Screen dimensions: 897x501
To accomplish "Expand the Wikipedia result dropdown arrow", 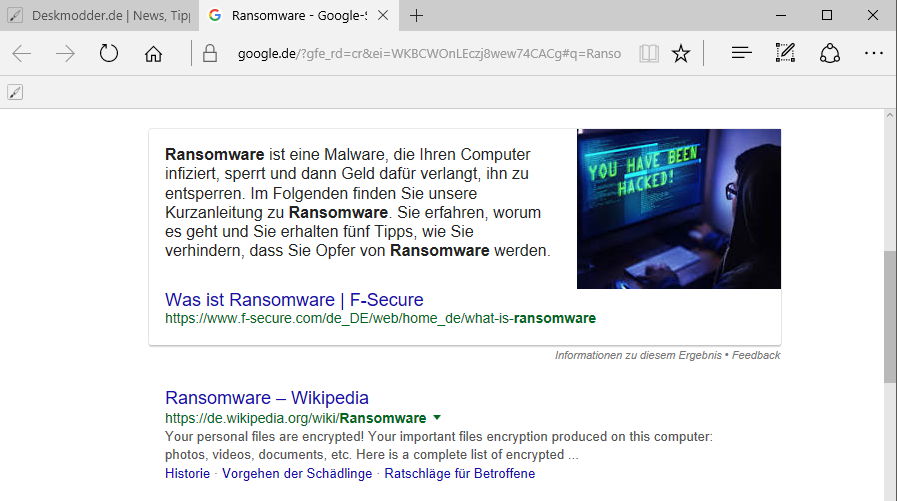I will point(437,418).
